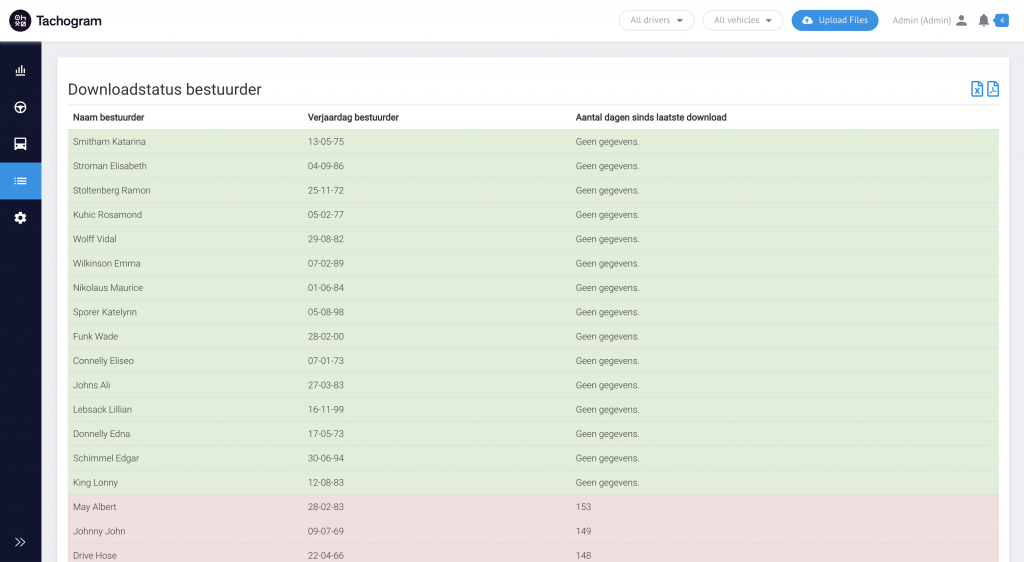Screen dimensions: 1024x562
Task: Click birthday 30-06-94
Action: 326,458
